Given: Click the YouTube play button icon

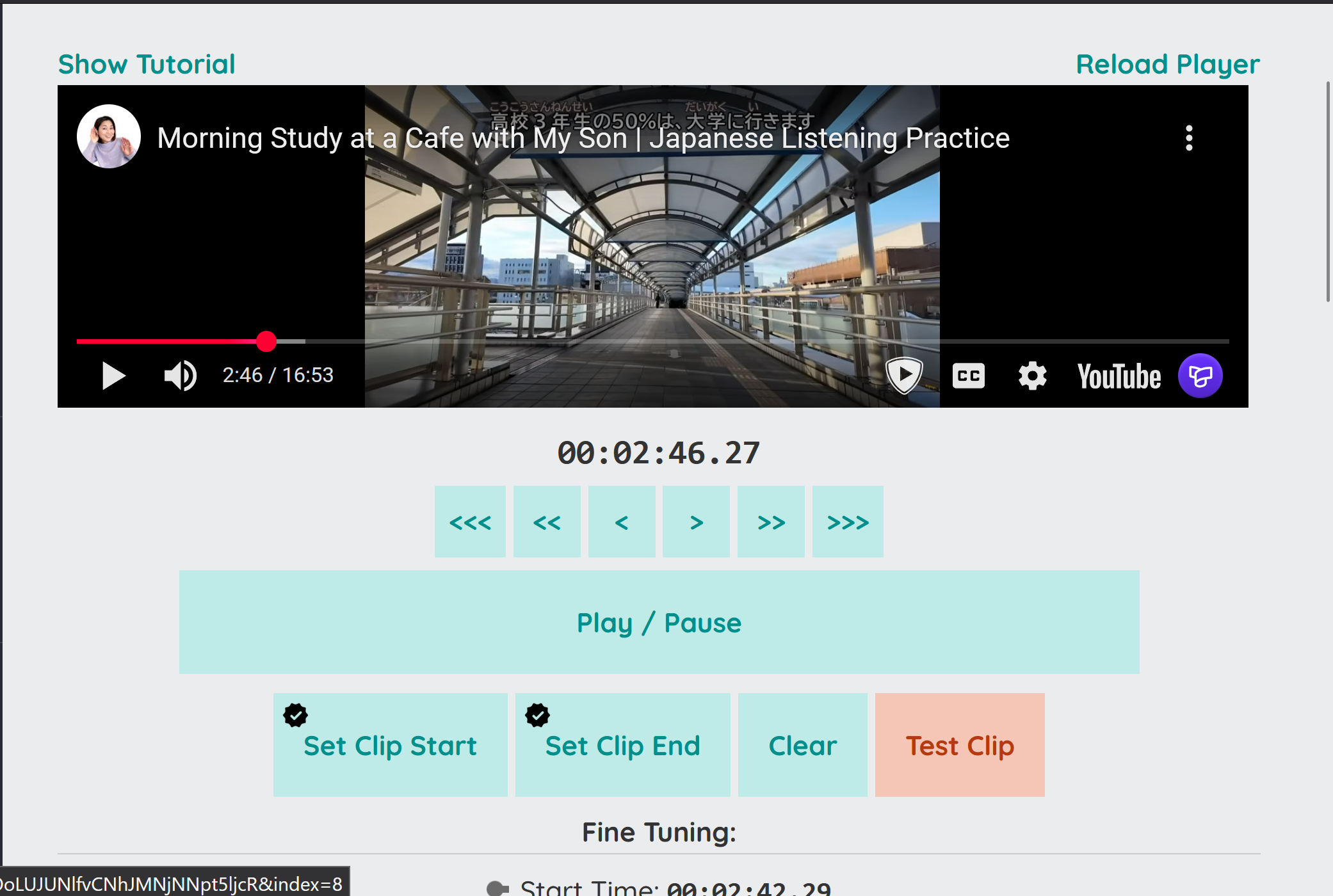Looking at the screenshot, I should pyautogui.click(x=113, y=376).
